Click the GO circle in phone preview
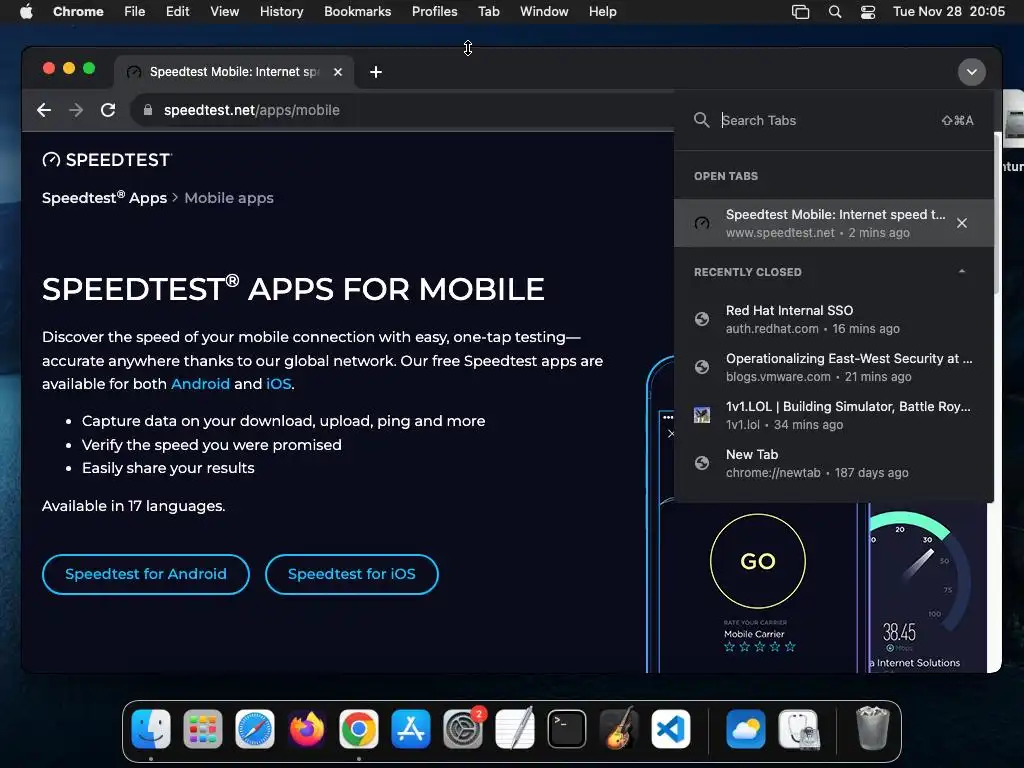This screenshot has width=1024, height=768. (758, 561)
